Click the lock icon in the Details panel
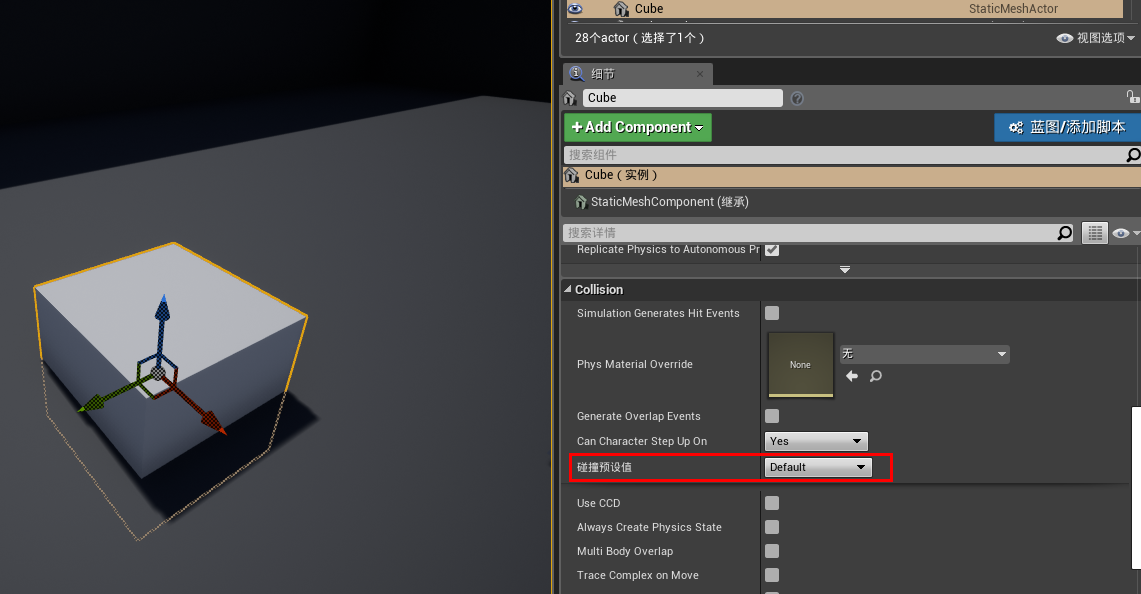1141x594 pixels. [x=1133, y=96]
